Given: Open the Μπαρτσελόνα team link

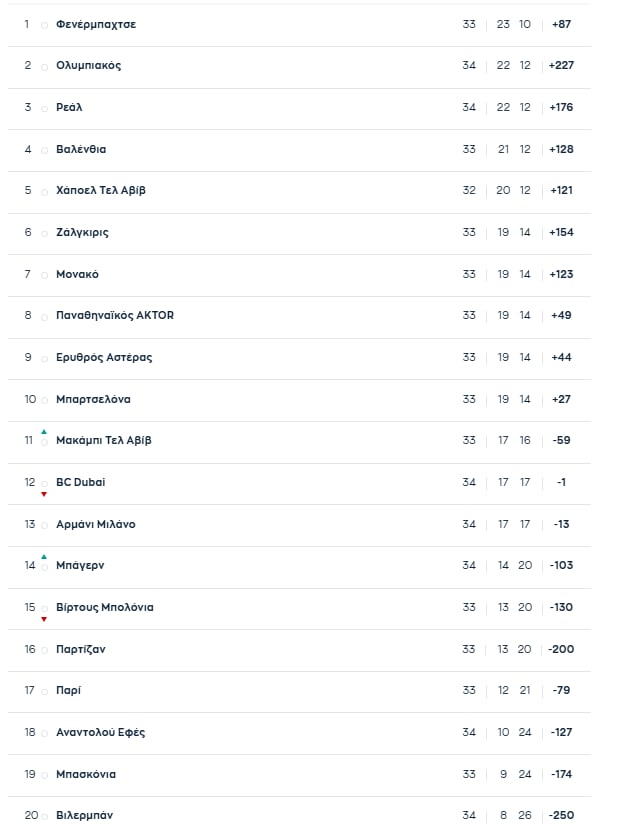Looking at the screenshot, I should point(93,399).
